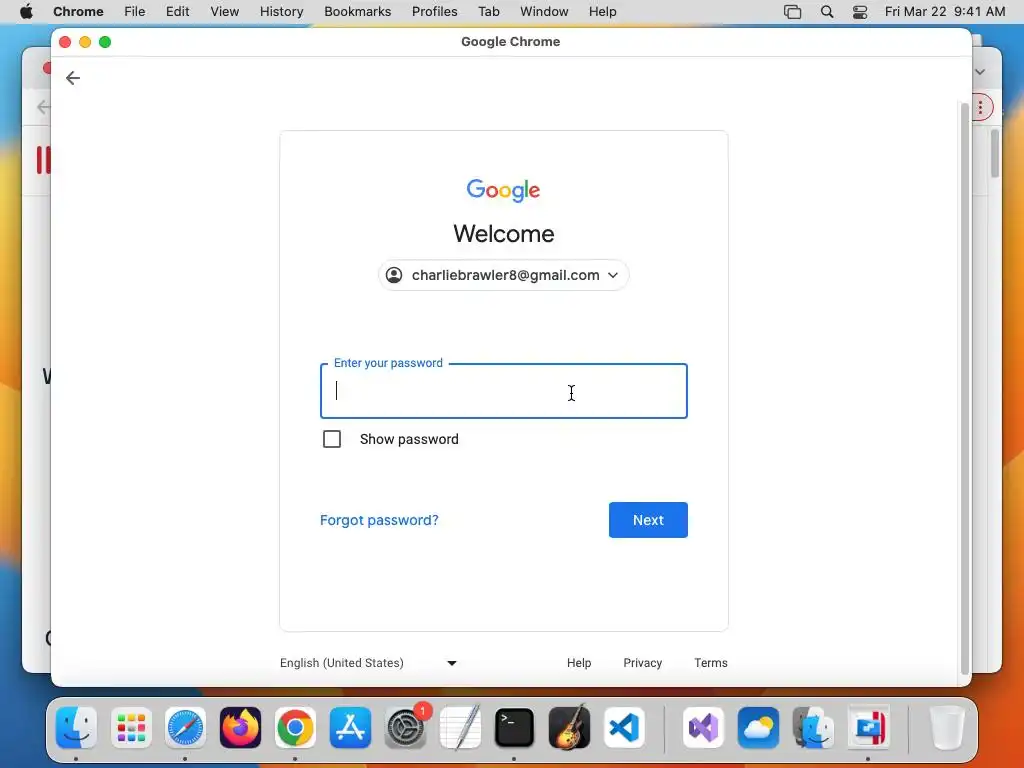The image size is (1024, 768).
Task: Open System Settings from the Dock
Action: pos(406,728)
